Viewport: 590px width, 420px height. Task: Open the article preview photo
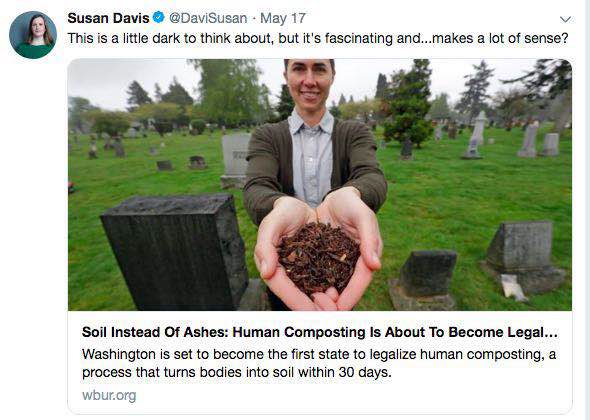[x=320, y=184]
